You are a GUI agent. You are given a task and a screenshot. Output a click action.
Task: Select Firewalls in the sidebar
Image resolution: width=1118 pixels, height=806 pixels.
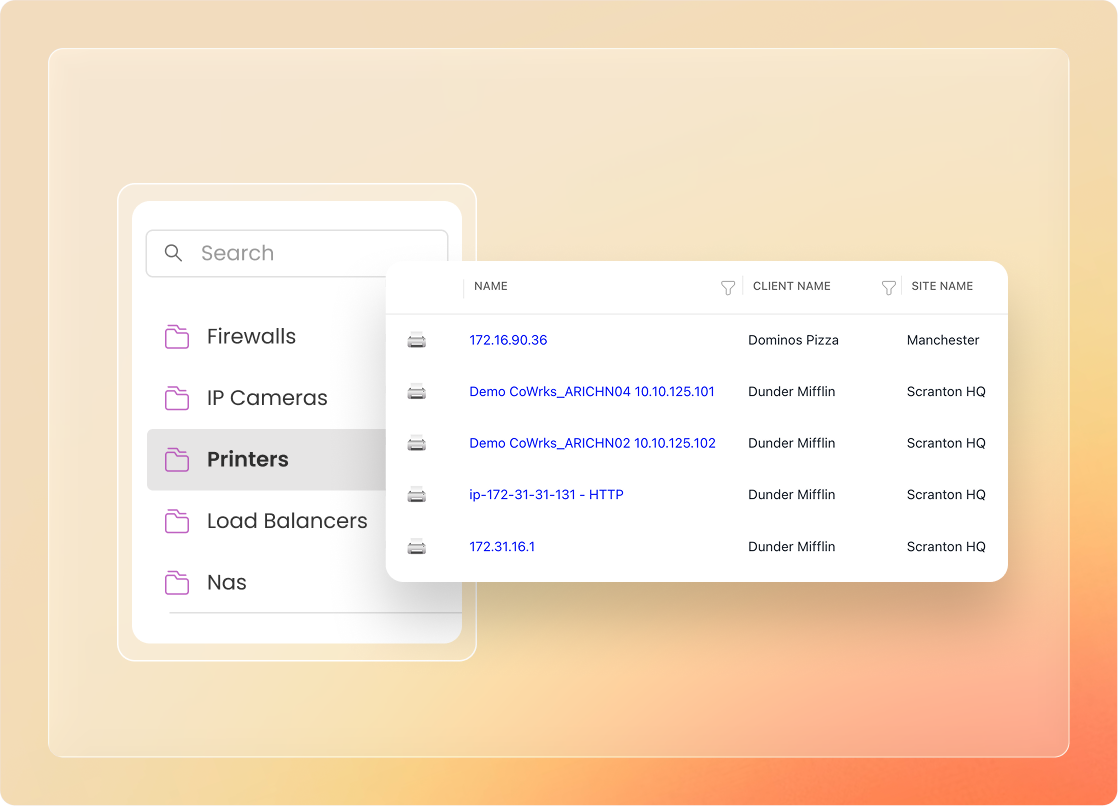click(251, 337)
